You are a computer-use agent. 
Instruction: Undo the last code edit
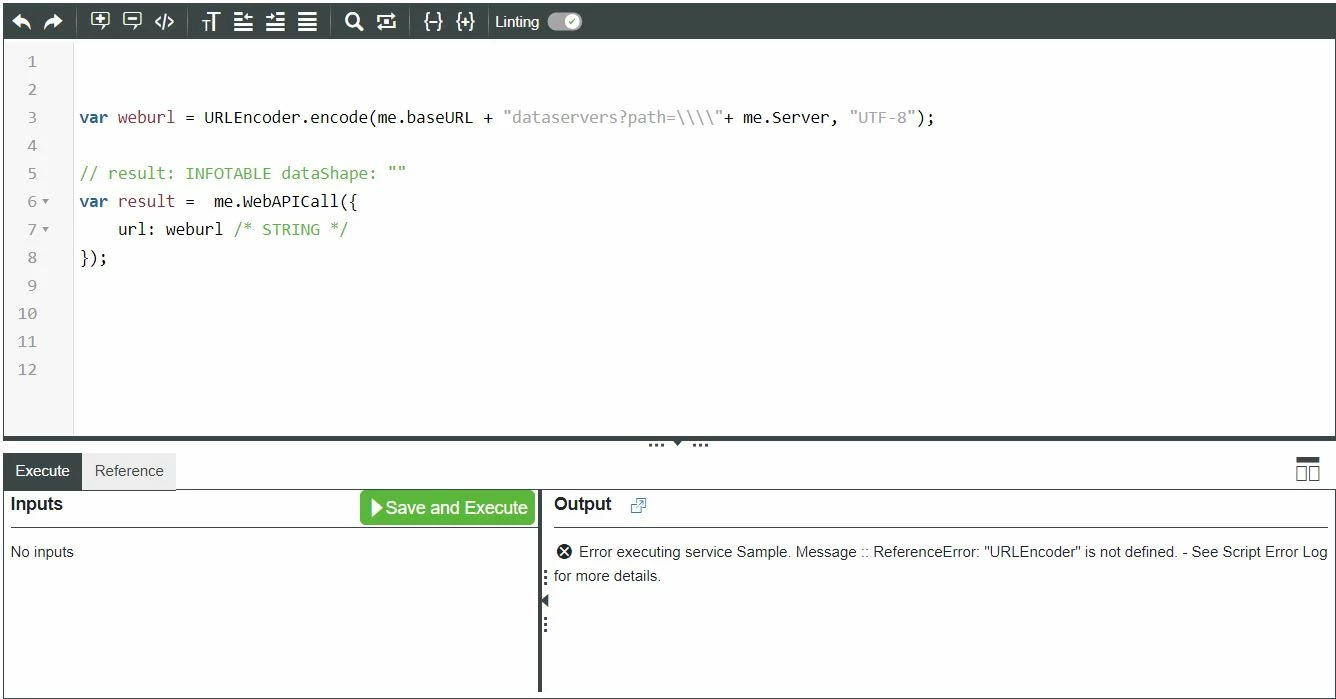(22, 22)
